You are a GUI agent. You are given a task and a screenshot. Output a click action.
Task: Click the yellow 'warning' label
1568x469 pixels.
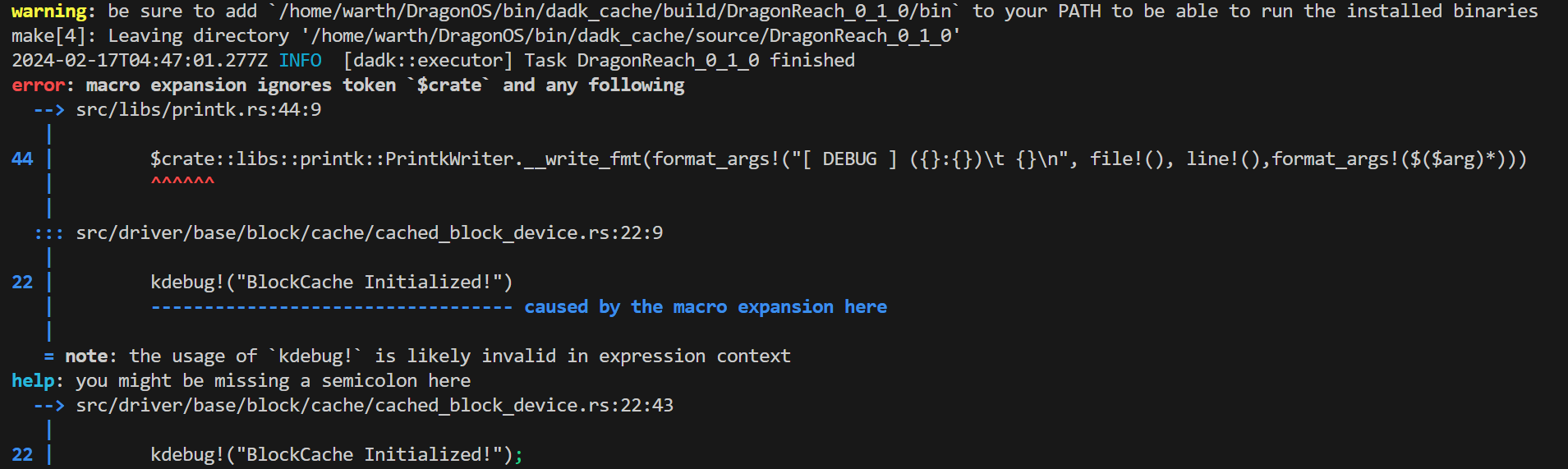tap(49, 11)
